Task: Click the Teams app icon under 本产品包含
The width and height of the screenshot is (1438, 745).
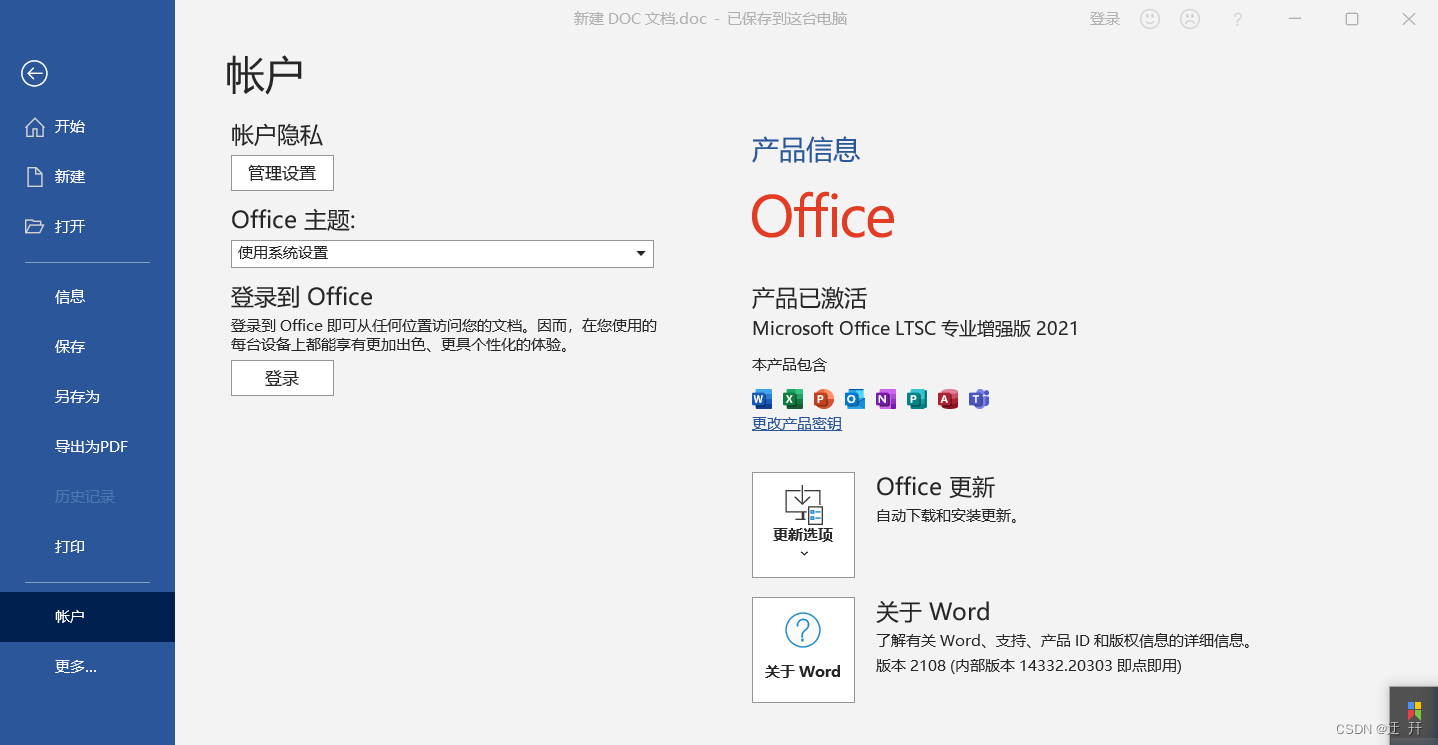Action: point(979,399)
